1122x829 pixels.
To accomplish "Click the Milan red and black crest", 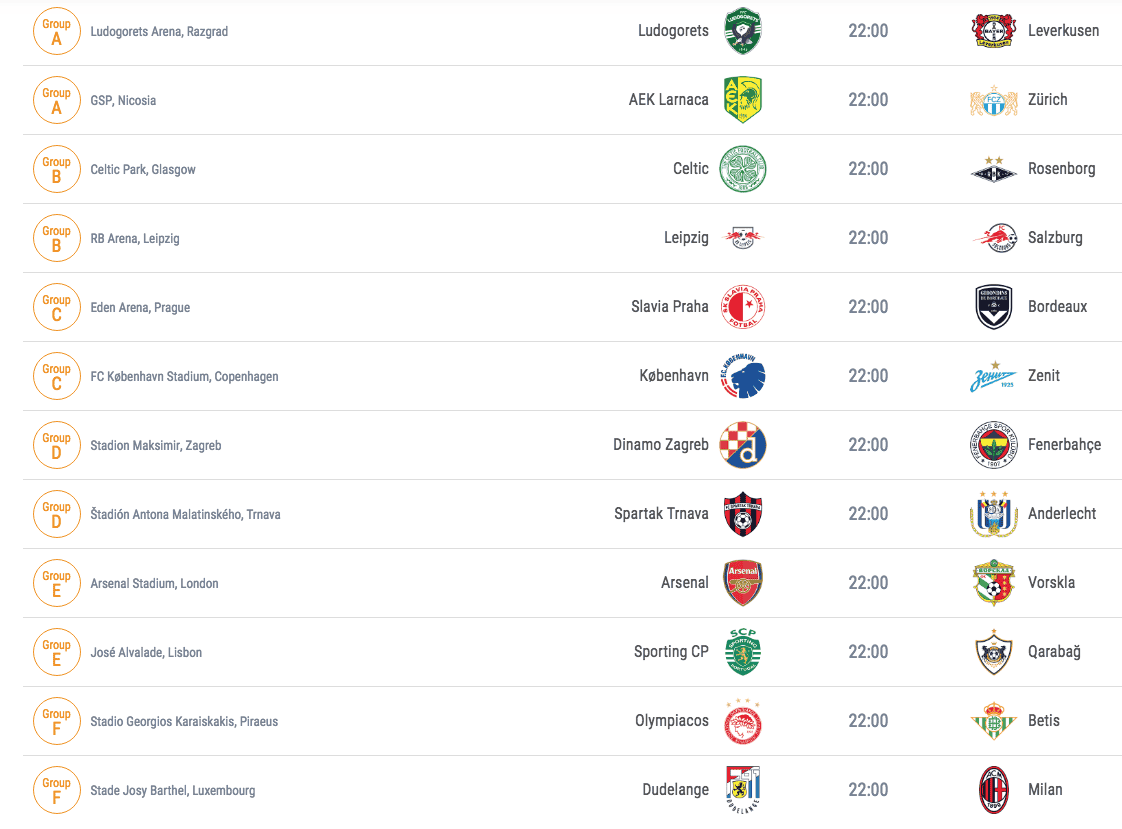I will (x=993, y=790).
